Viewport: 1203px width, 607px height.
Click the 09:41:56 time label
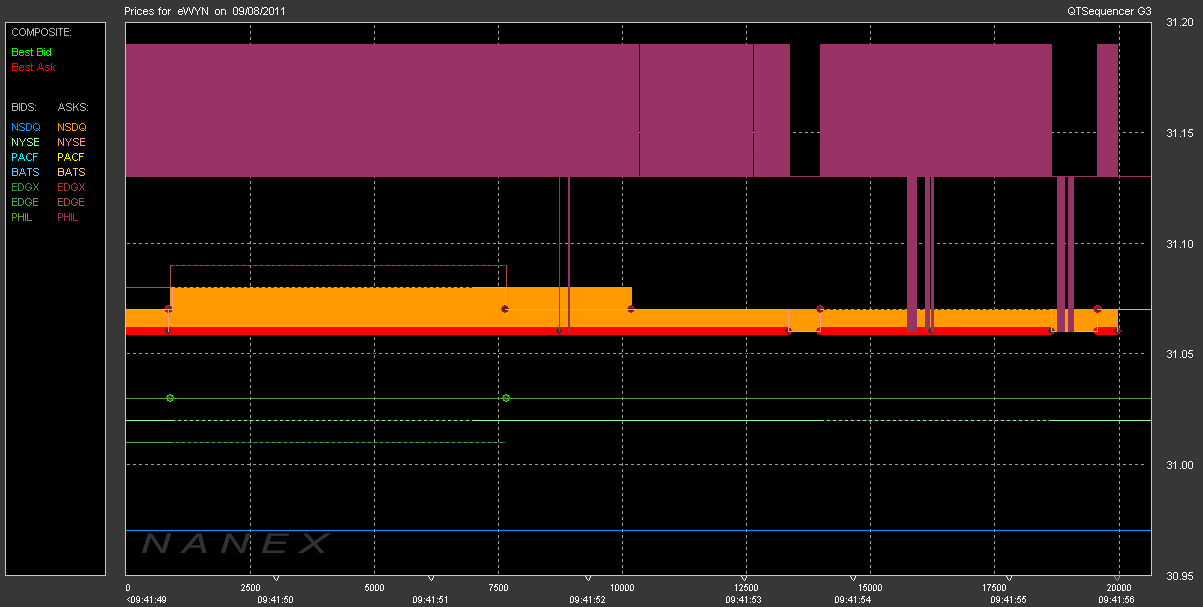(x=1119, y=600)
